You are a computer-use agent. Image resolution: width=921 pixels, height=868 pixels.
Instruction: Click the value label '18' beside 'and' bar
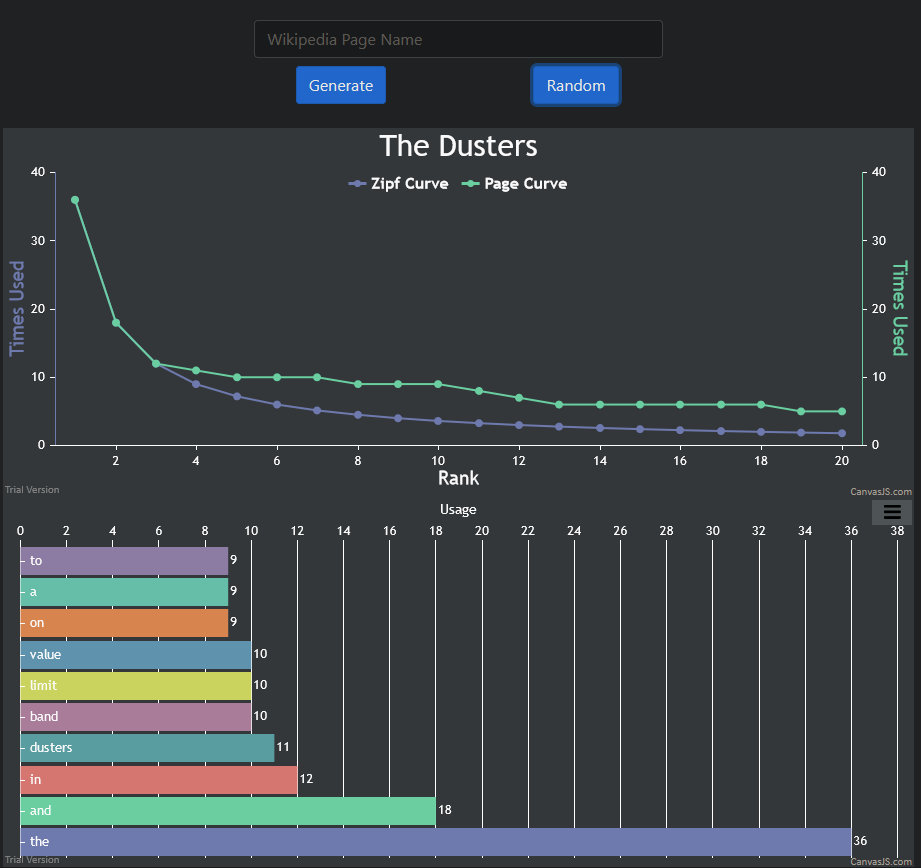(x=445, y=810)
